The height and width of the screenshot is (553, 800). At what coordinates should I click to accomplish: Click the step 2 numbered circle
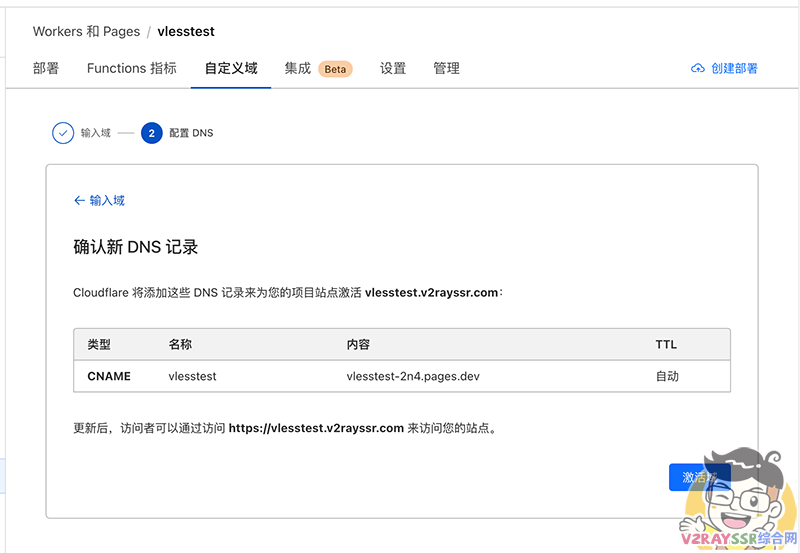coord(152,133)
